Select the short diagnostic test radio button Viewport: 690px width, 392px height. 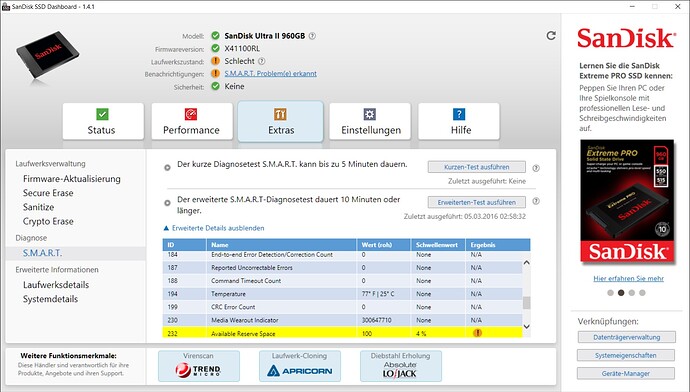point(167,168)
